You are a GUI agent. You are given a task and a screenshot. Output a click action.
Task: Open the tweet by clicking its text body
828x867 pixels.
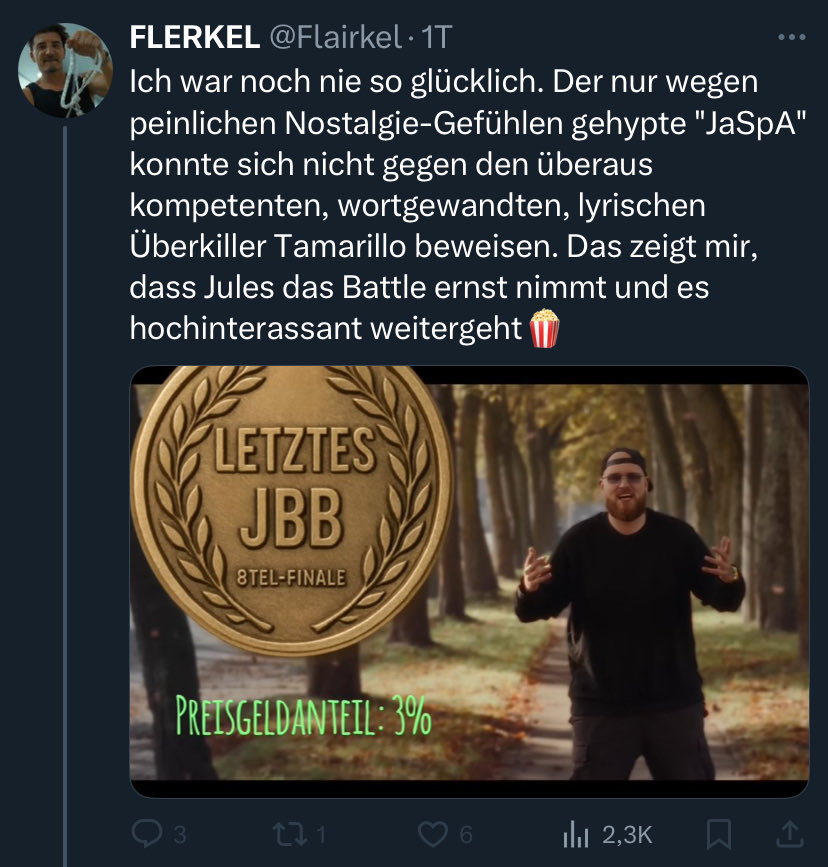[x=467, y=205]
